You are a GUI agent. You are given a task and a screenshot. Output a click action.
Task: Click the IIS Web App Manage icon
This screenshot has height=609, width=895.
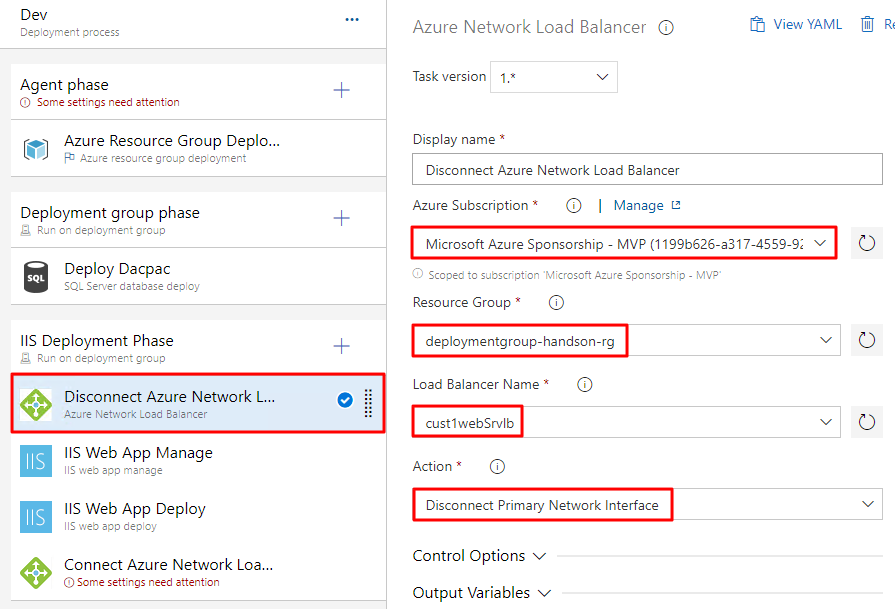36,461
